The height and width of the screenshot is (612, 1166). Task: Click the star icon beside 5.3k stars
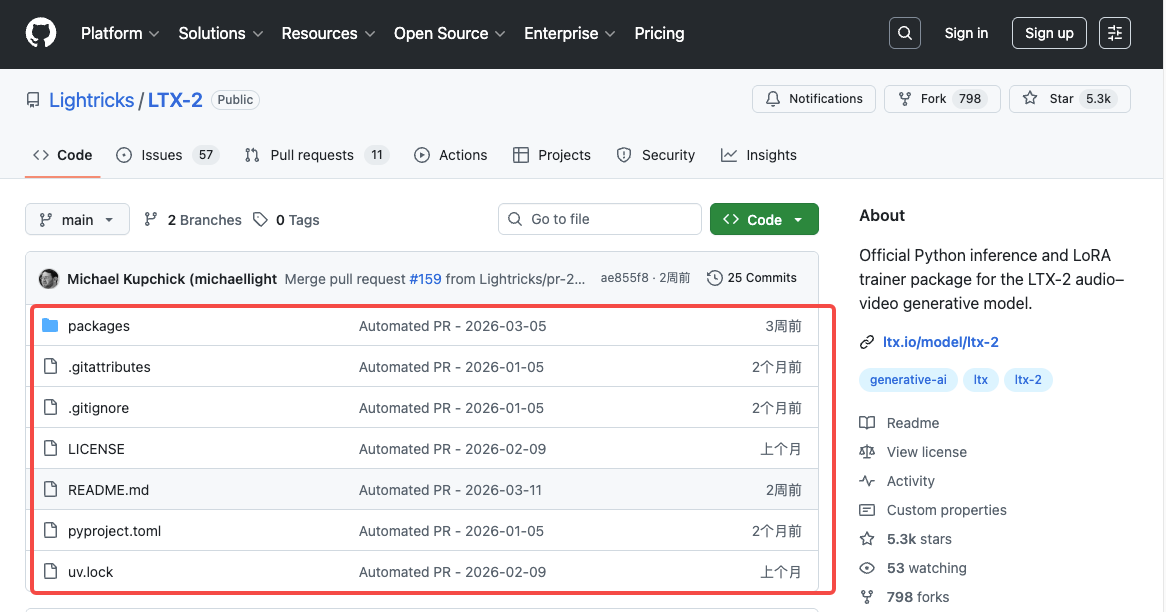click(867, 539)
